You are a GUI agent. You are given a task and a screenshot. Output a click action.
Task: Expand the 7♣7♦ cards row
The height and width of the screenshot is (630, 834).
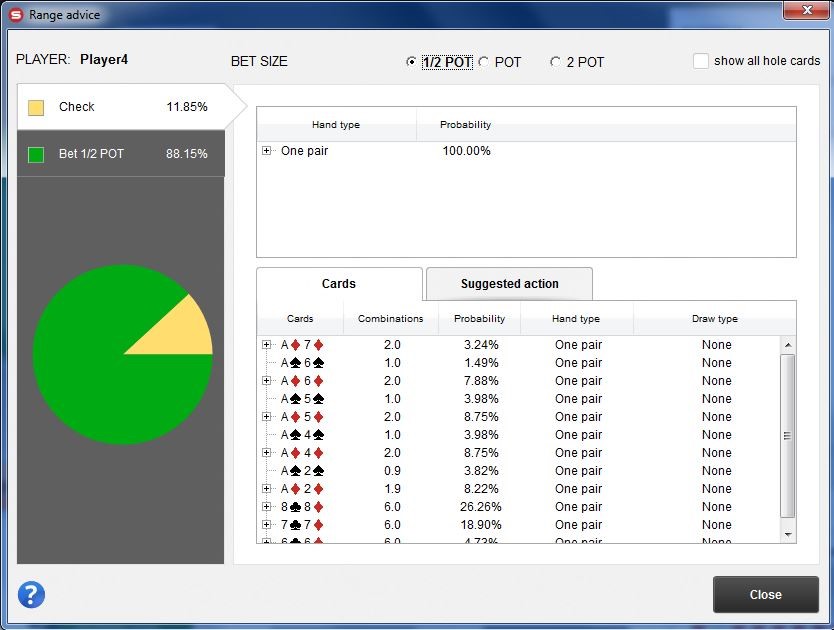click(267, 525)
